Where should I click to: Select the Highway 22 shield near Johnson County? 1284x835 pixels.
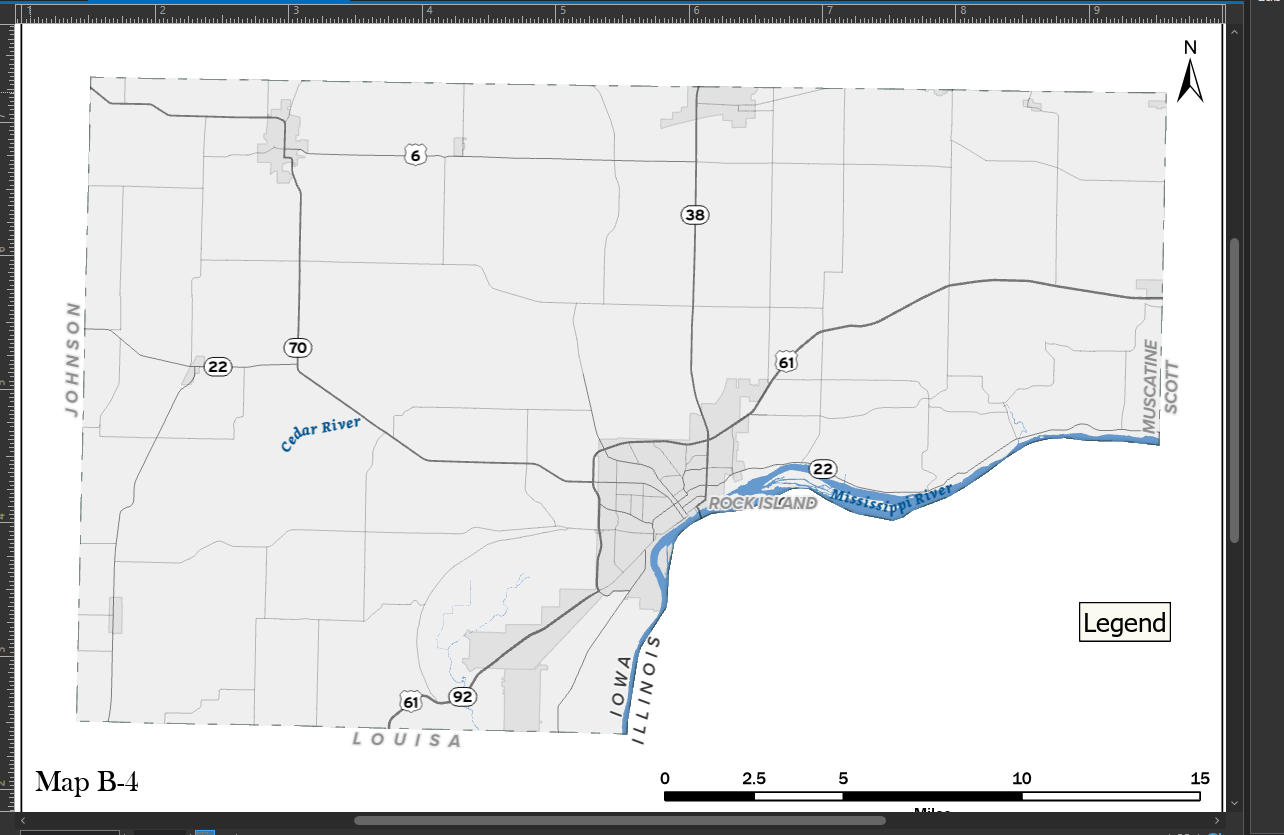click(216, 366)
